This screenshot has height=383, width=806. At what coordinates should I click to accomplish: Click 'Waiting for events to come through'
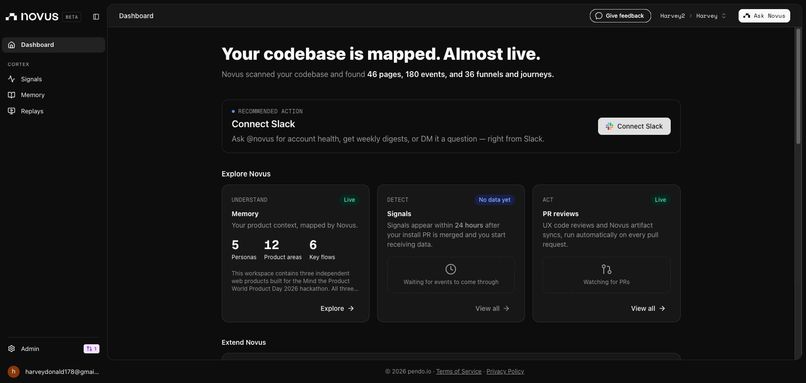451,282
